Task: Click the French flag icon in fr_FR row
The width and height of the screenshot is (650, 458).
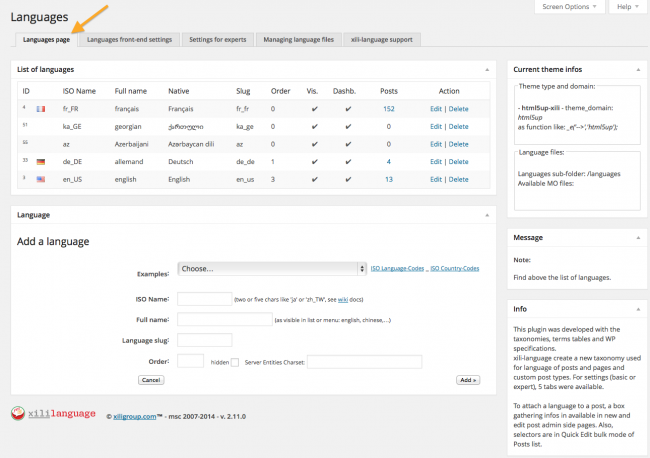Action: click(41, 109)
